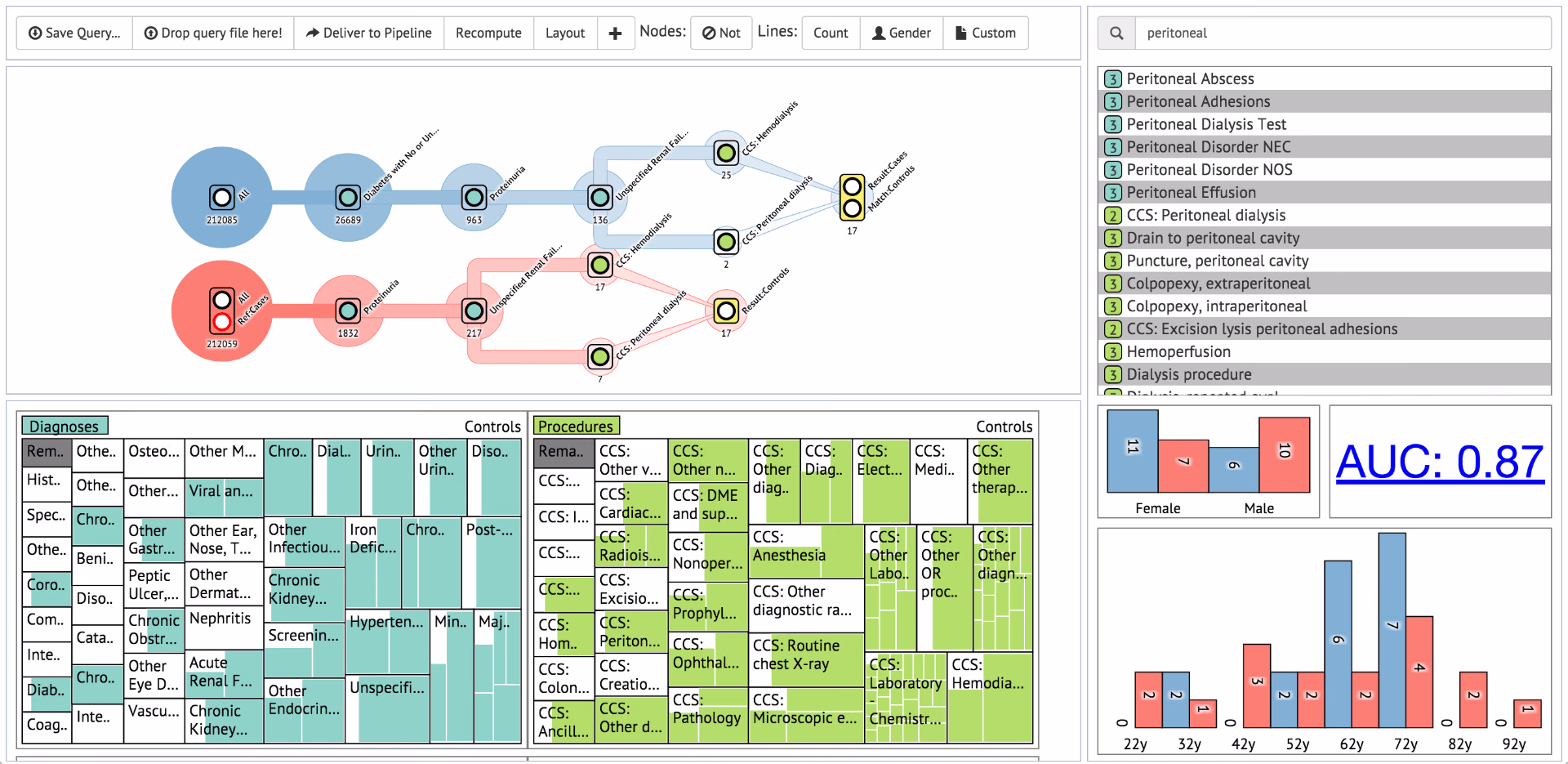Select the 'All' blue node with 212085

tap(221, 197)
